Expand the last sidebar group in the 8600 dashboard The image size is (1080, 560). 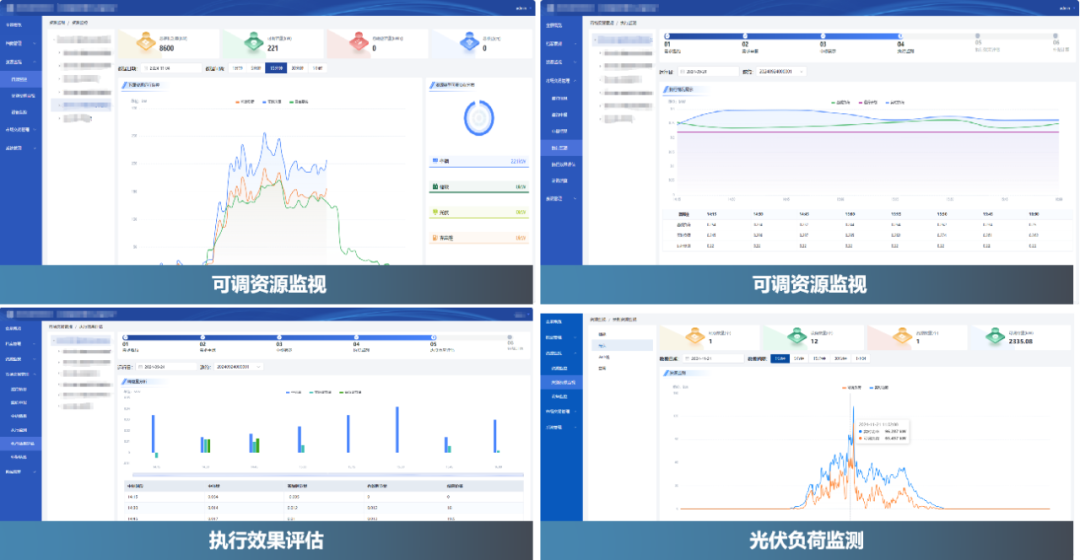(21, 148)
